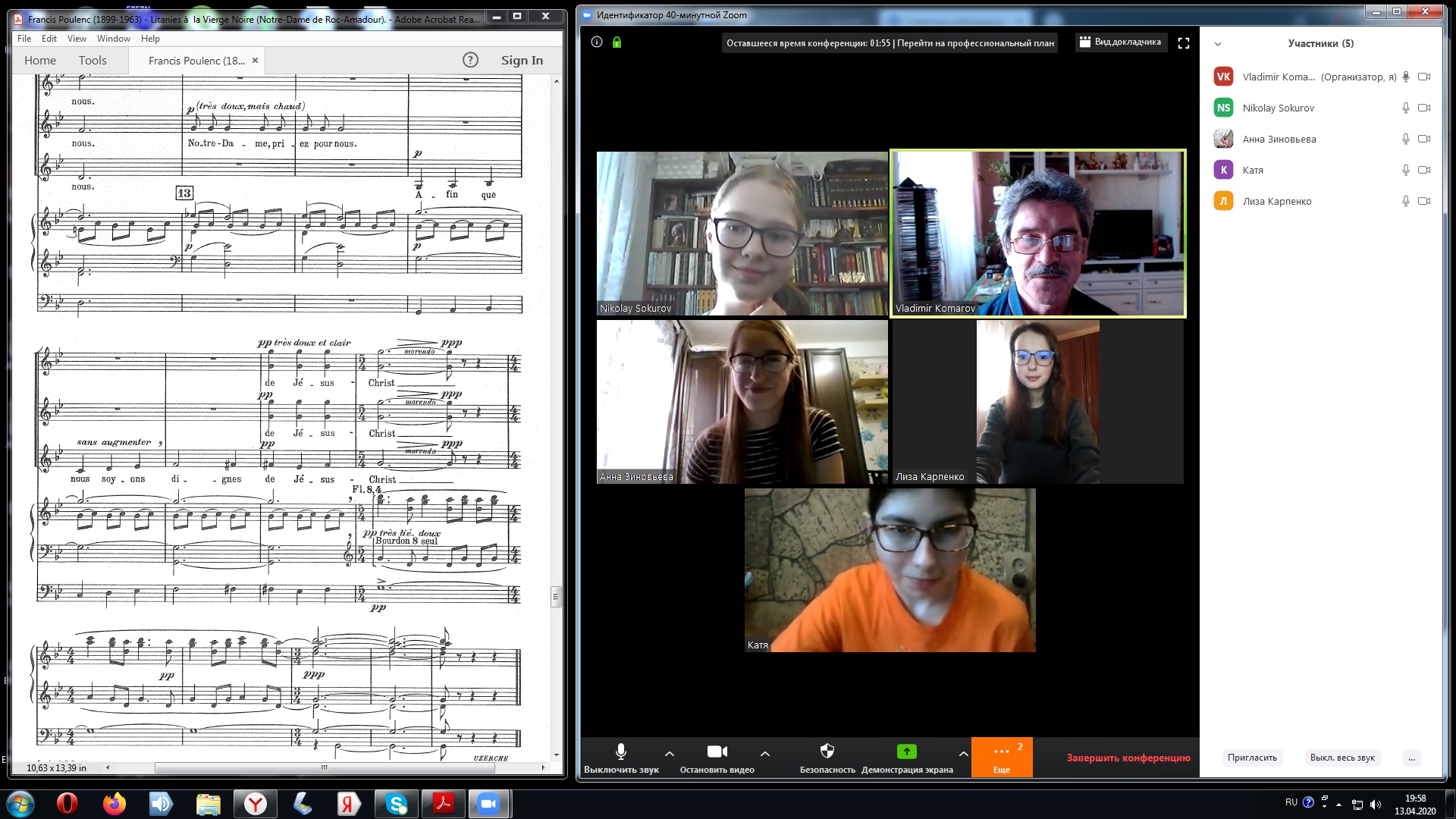Switch view via Вид докладчика button
The height and width of the screenshot is (819, 1456).
coord(1120,42)
